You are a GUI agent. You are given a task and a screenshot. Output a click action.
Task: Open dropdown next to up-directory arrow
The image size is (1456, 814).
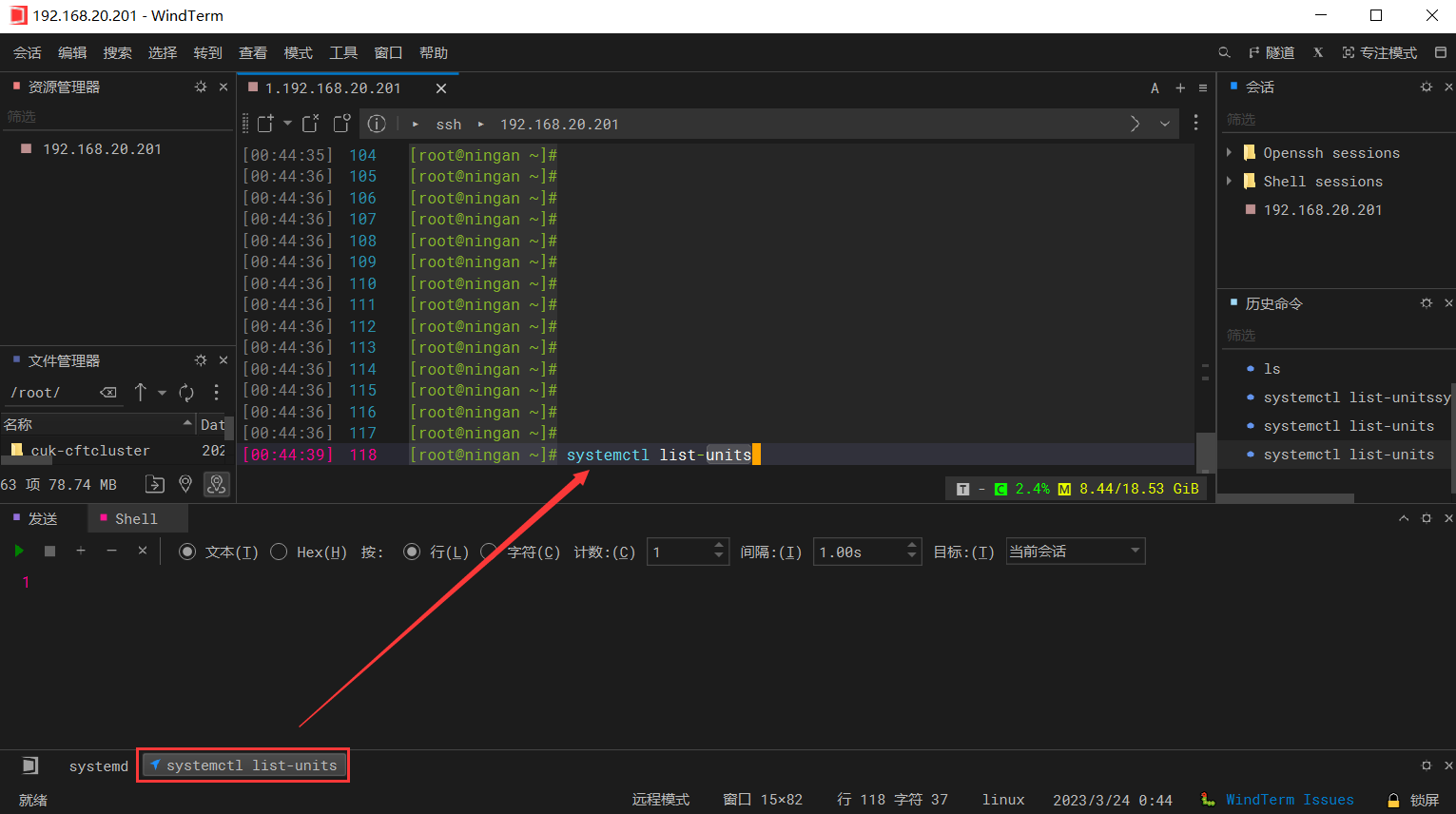(x=162, y=393)
